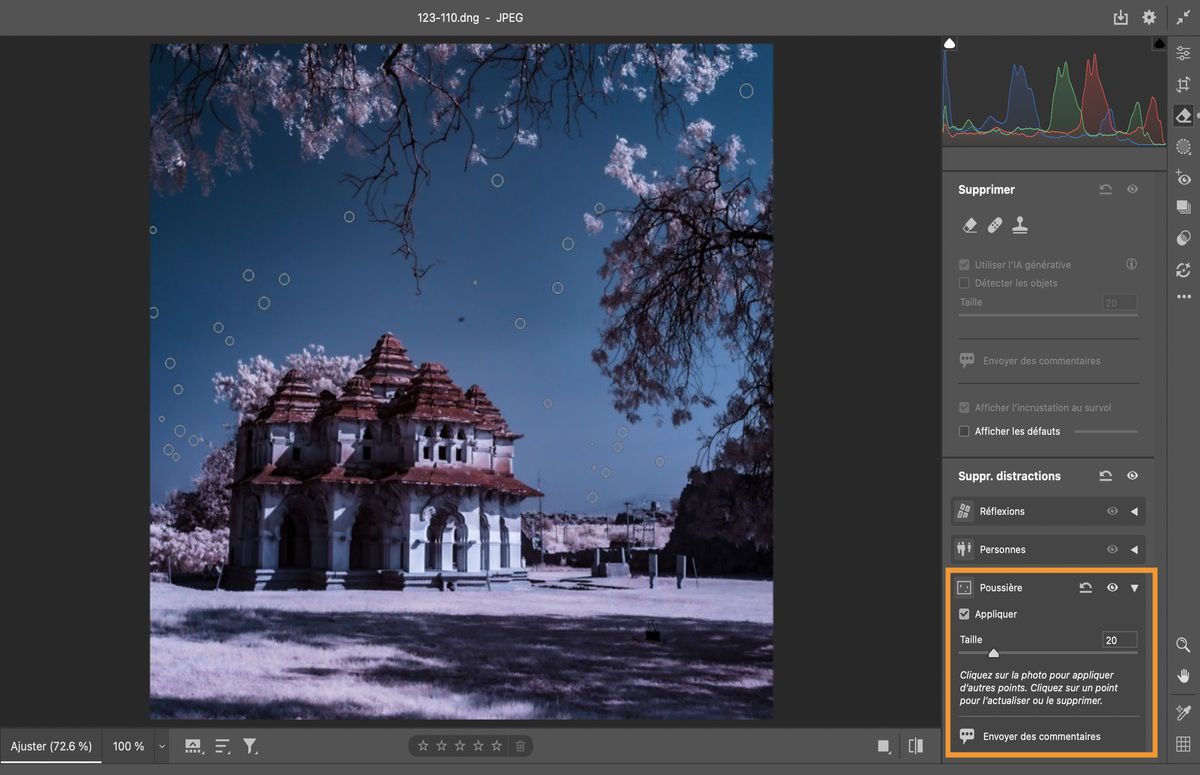This screenshot has width=1200, height=775.
Task: Choose the Clone stamp mode under Supprimer
Action: click(x=1019, y=225)
